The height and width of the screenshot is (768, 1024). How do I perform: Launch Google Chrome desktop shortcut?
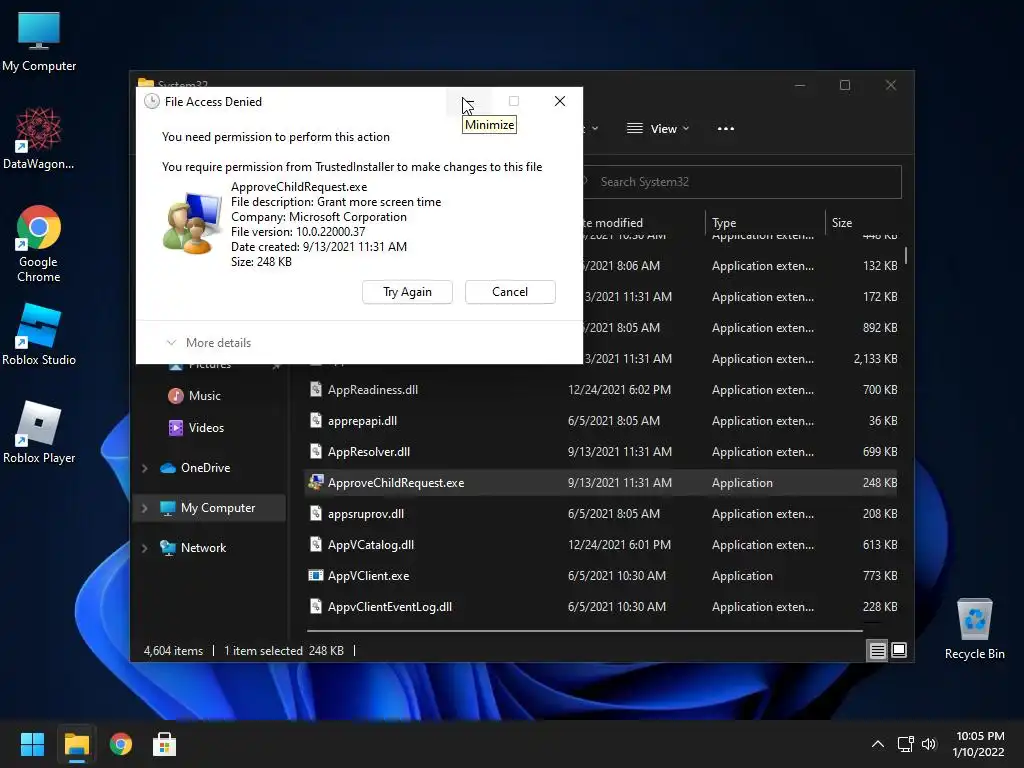(39, 244)
